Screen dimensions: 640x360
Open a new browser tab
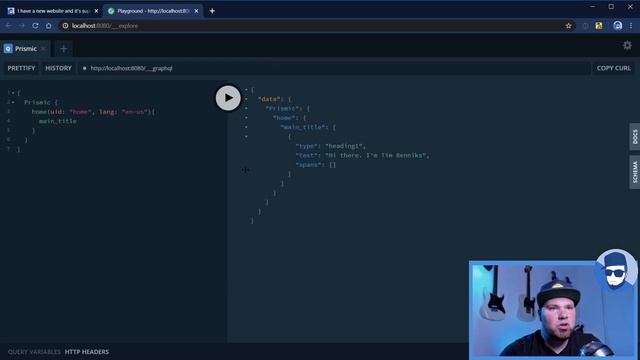click(212, 11)
